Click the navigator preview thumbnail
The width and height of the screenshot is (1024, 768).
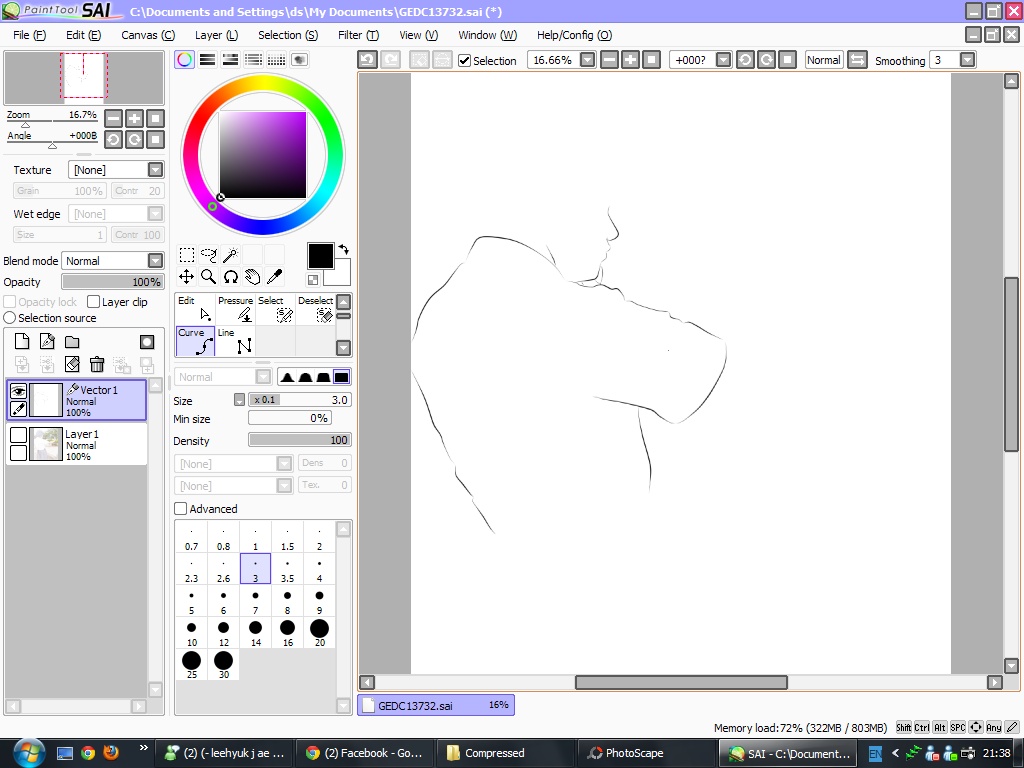(x=84, y=77)
